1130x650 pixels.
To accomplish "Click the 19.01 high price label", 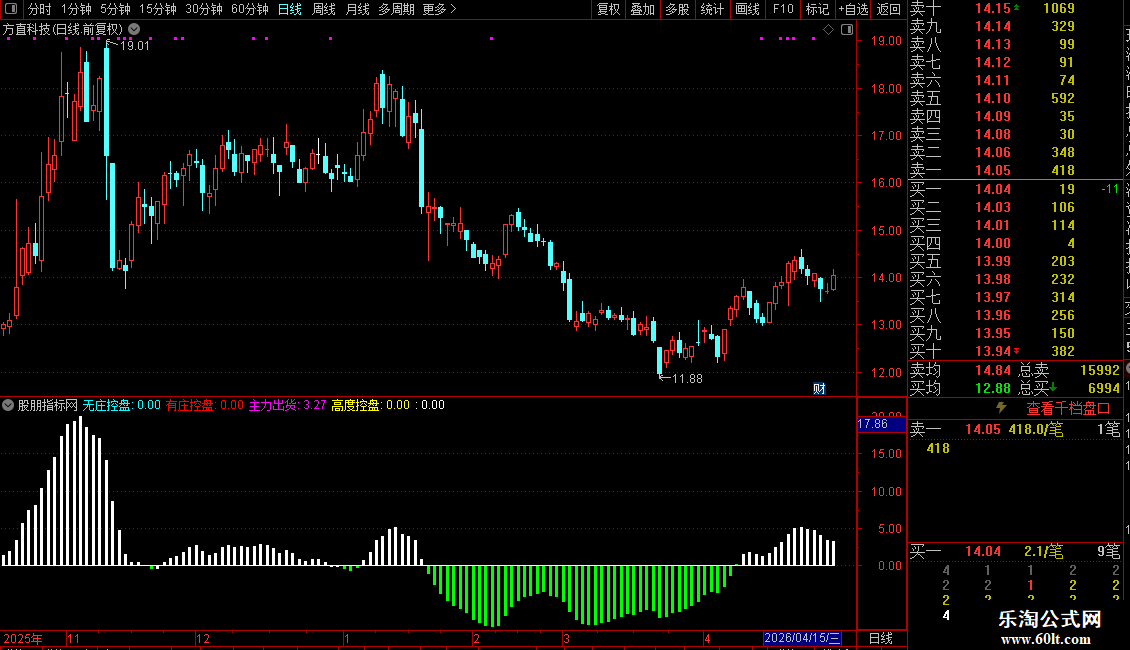I will [x=135, y=45].
